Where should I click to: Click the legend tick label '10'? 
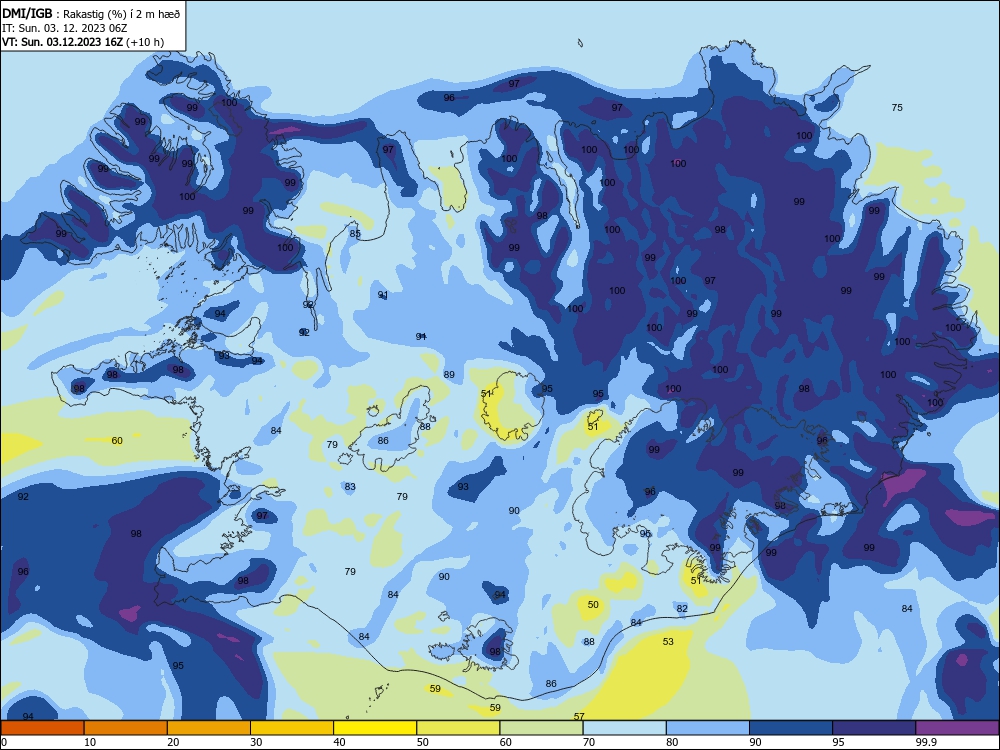90,742
